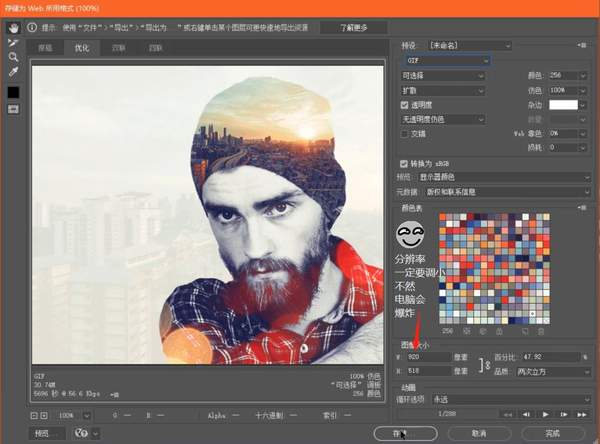
Task: Select the Zoom tool
Action: coord(14,57)
